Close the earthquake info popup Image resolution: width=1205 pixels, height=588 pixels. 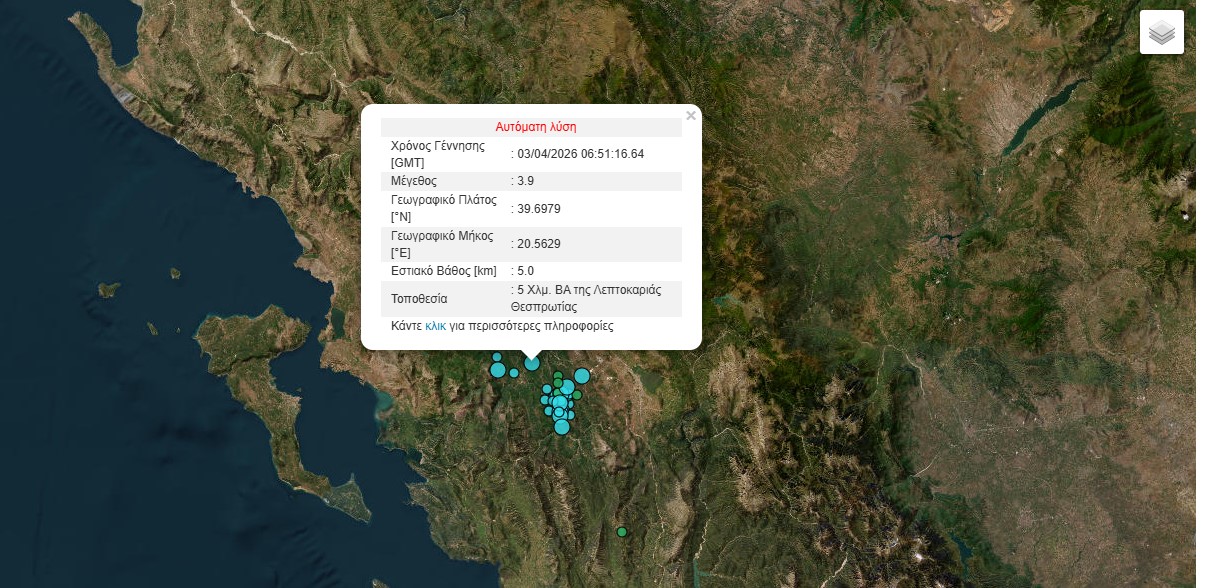pos(690,116)
